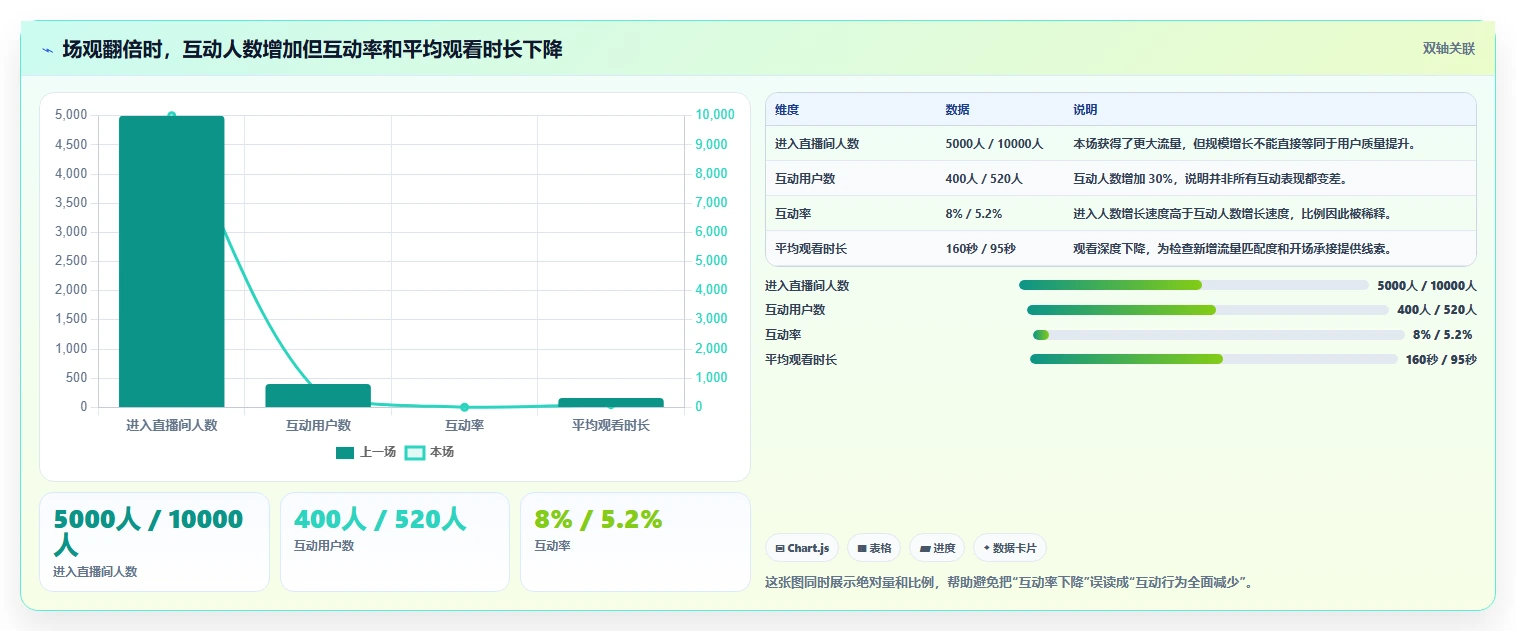Click the 400人 / 520人 data card
This screenshot has width=1516, height=631.
[x=395, y=542]
